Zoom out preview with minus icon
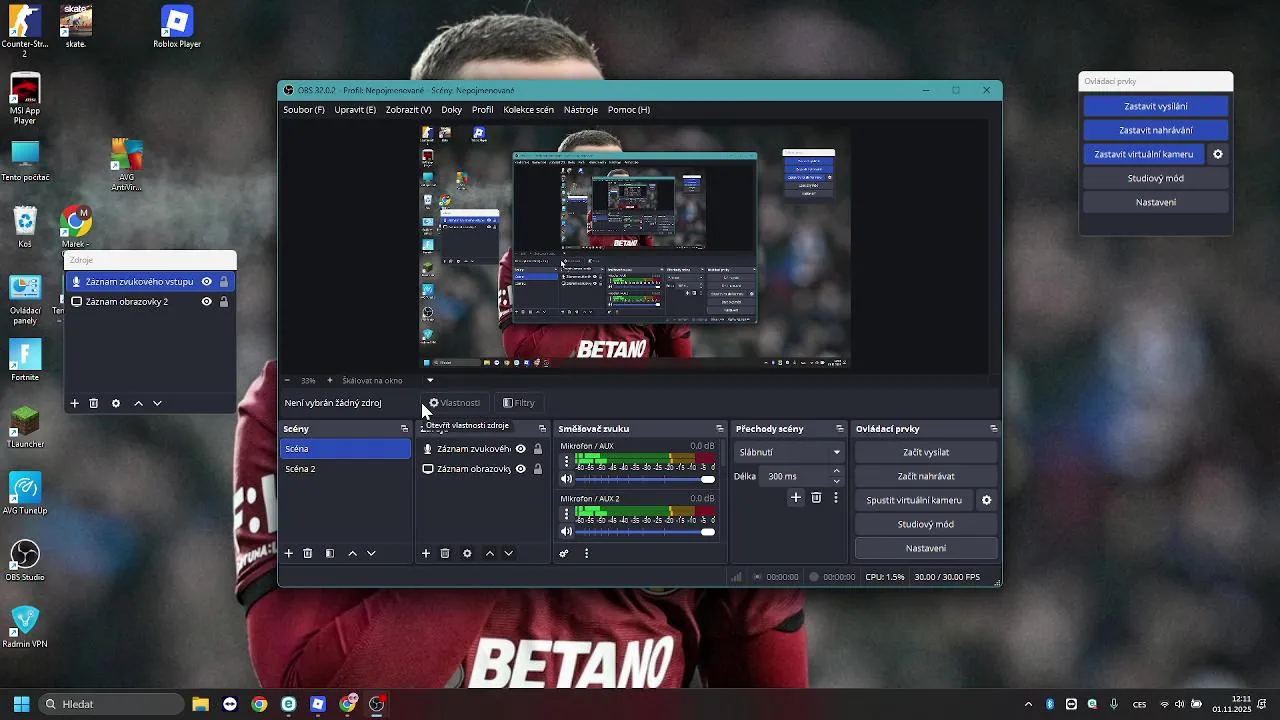This screenshot has height=720, width=1280. coord(287,380)
